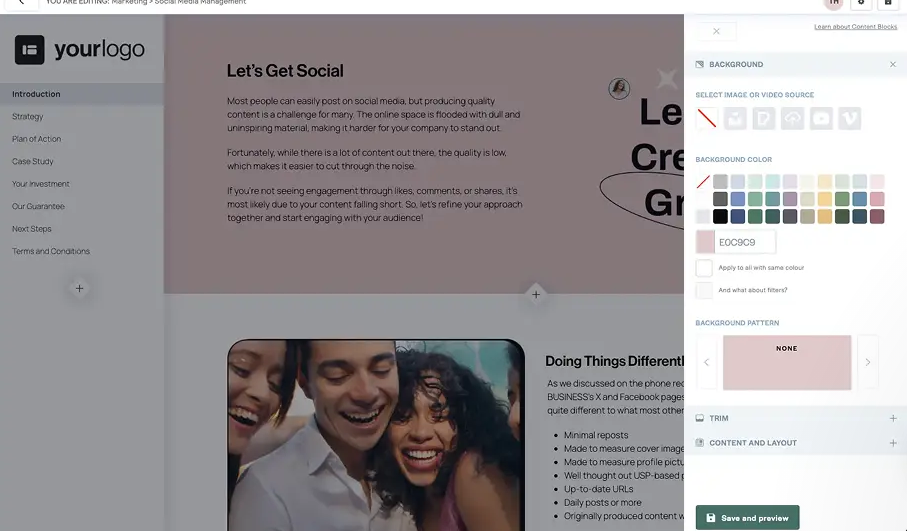This screenshot has width=907, height=531.
Task: Click the E0C9C9 hex color field
Action: point(745,242)
